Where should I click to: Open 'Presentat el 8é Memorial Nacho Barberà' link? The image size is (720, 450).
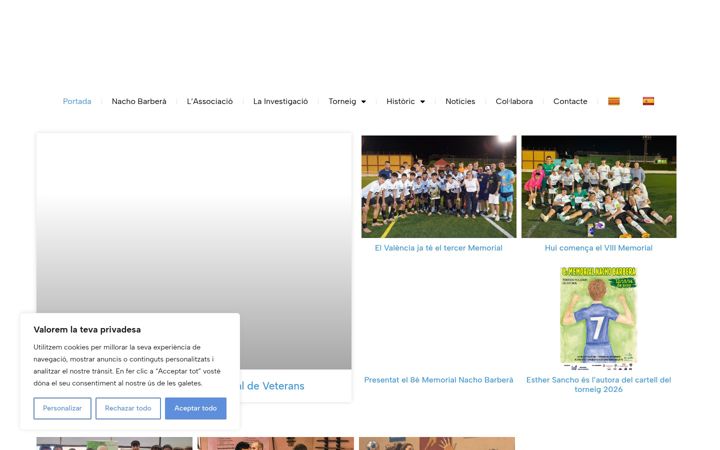[439, 380]
